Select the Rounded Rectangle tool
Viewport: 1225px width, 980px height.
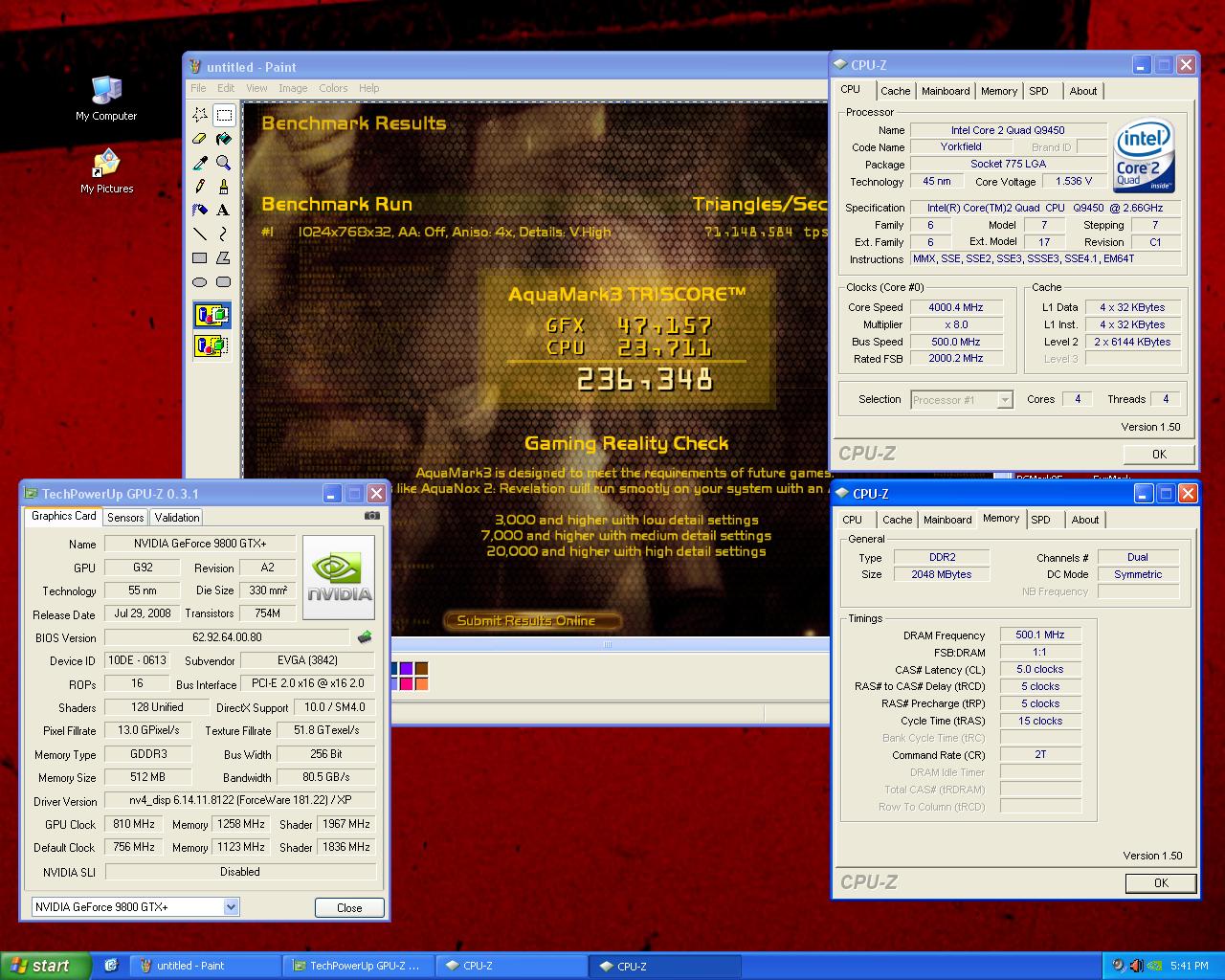pyautogui.click(x=224, y=281)
